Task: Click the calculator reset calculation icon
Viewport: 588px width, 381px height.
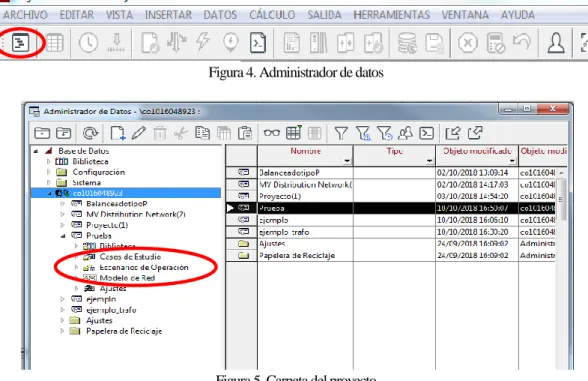Action: coord(495,43)
